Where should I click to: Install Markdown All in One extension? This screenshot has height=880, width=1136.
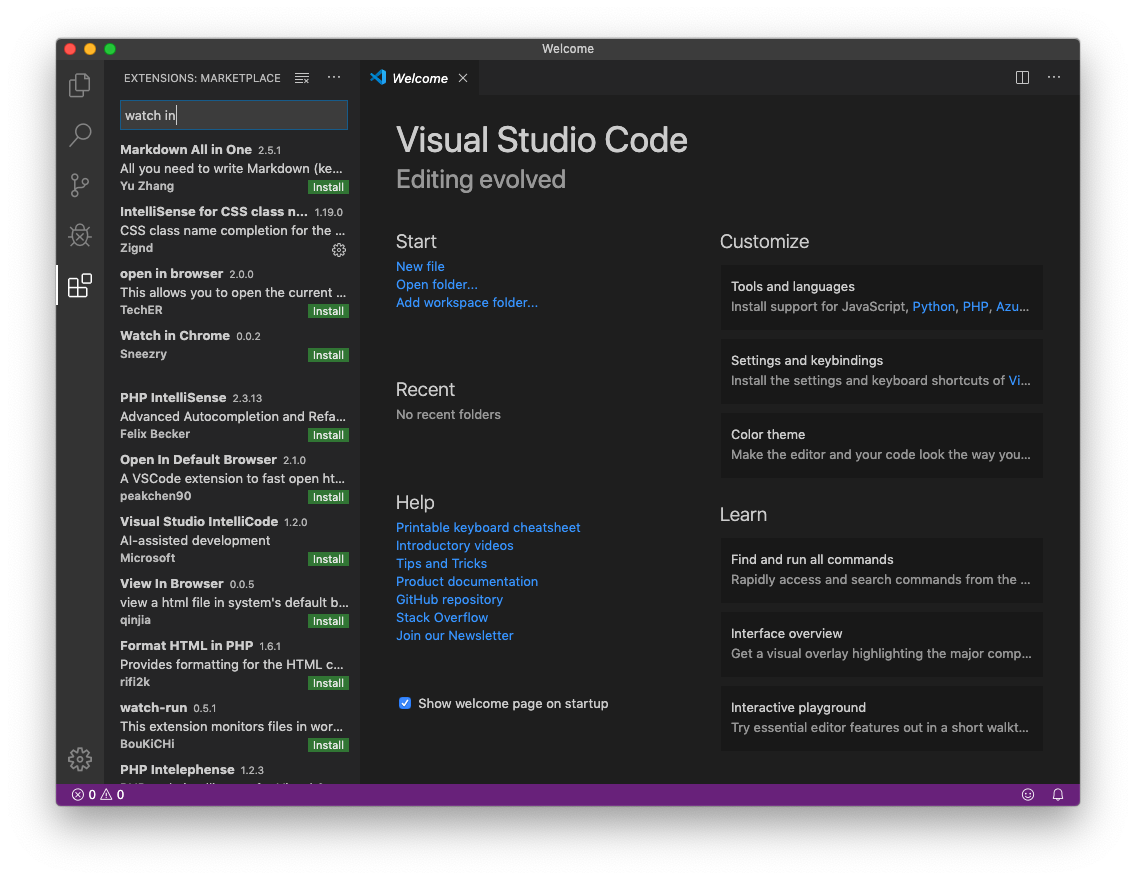[328, 187]
